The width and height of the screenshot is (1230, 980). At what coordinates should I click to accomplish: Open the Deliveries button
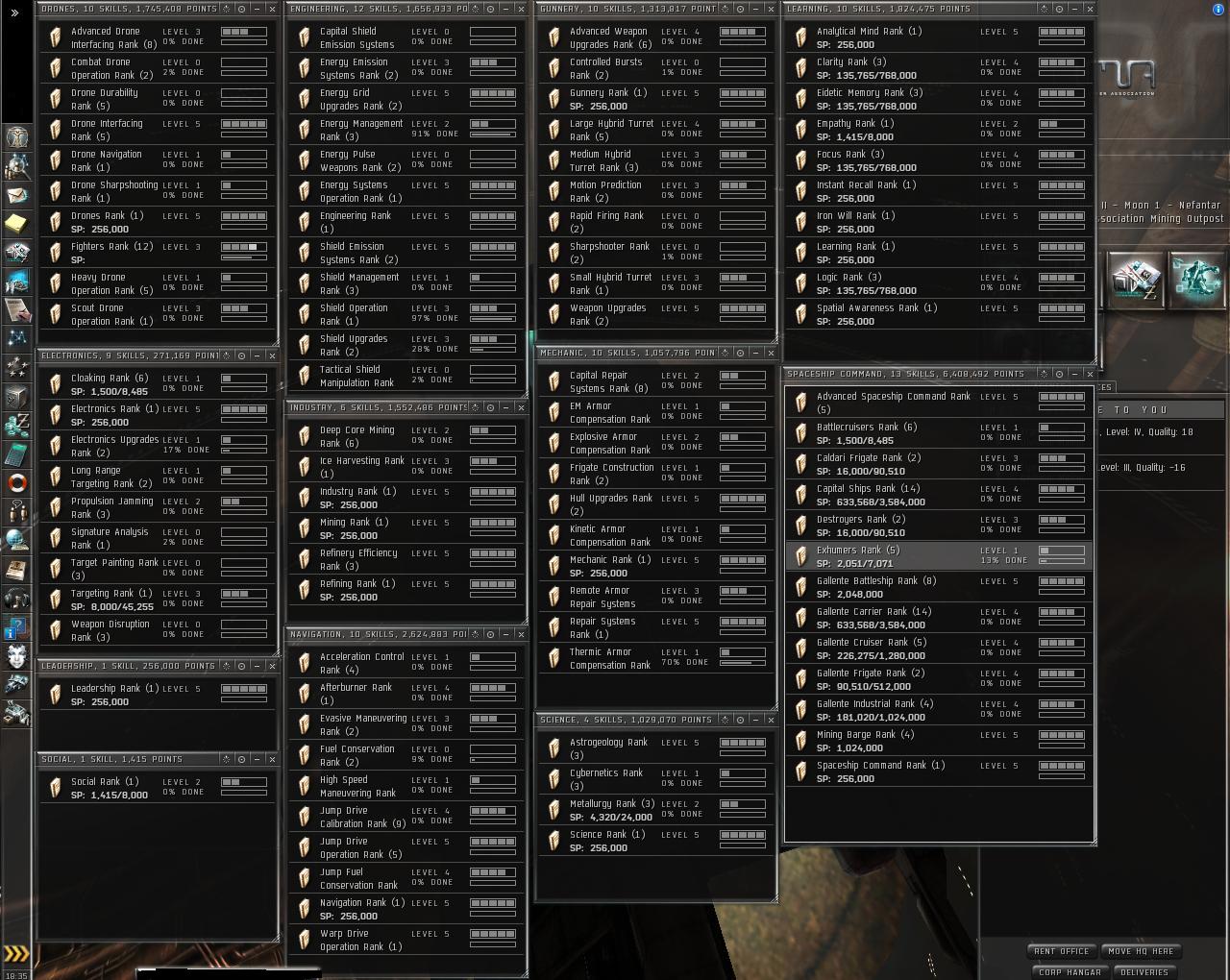click(x=1144, y=972)
